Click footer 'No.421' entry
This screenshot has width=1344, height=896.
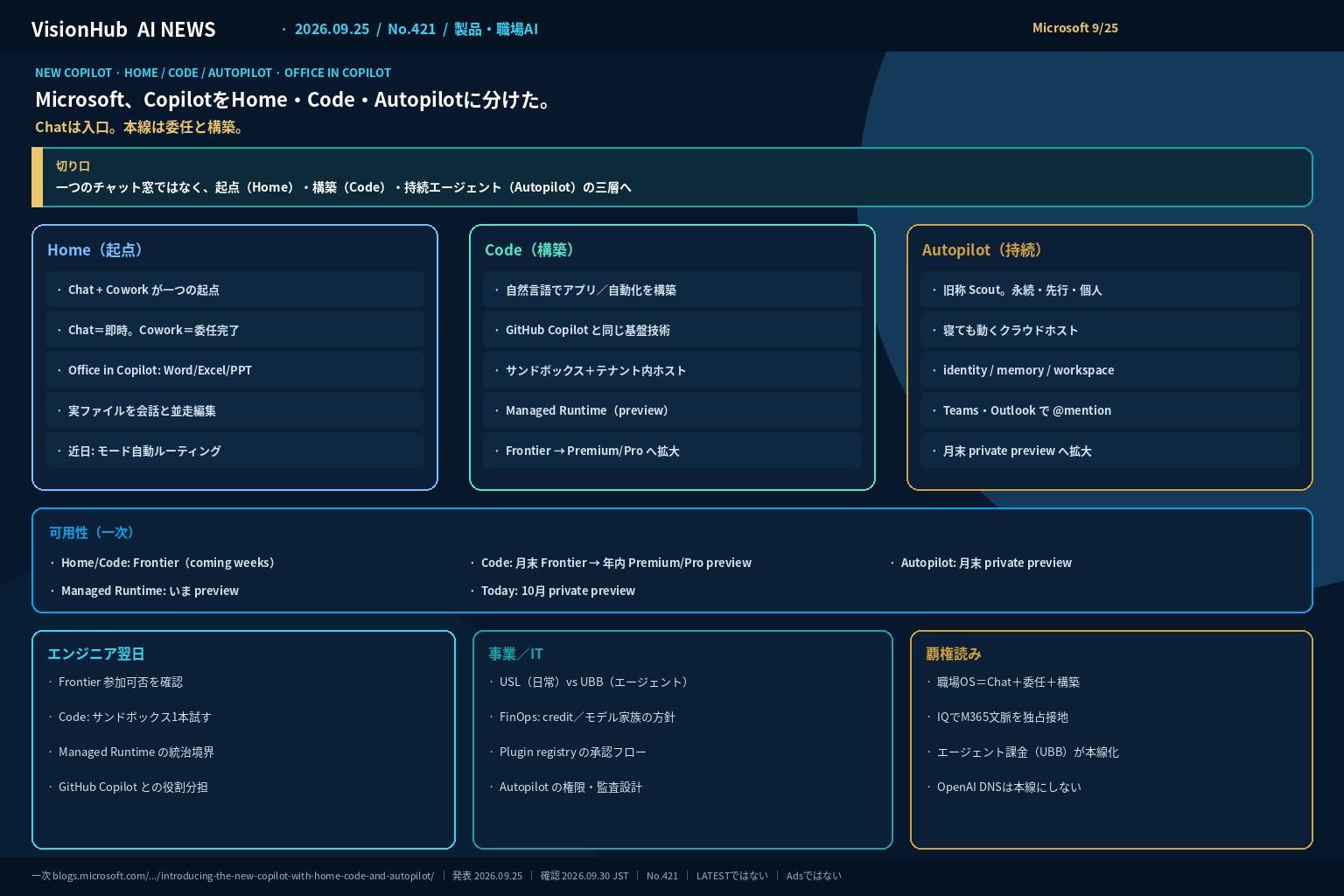662,876
